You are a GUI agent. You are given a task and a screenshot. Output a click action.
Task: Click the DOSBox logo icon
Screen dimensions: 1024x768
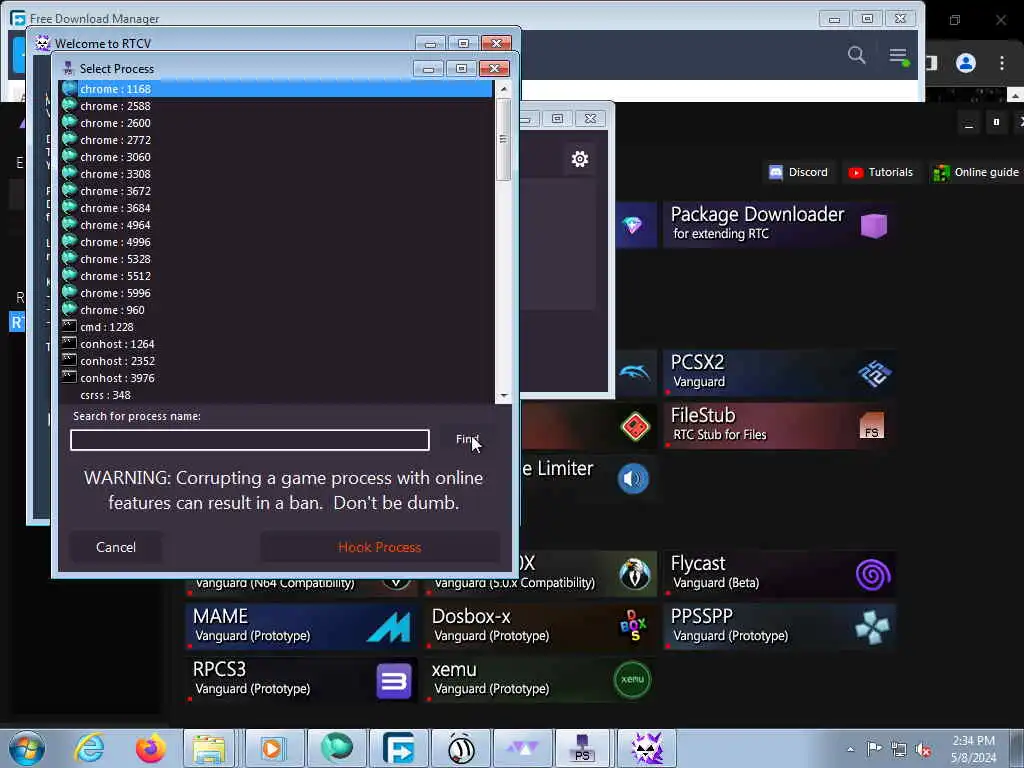(x=633, y=626)
